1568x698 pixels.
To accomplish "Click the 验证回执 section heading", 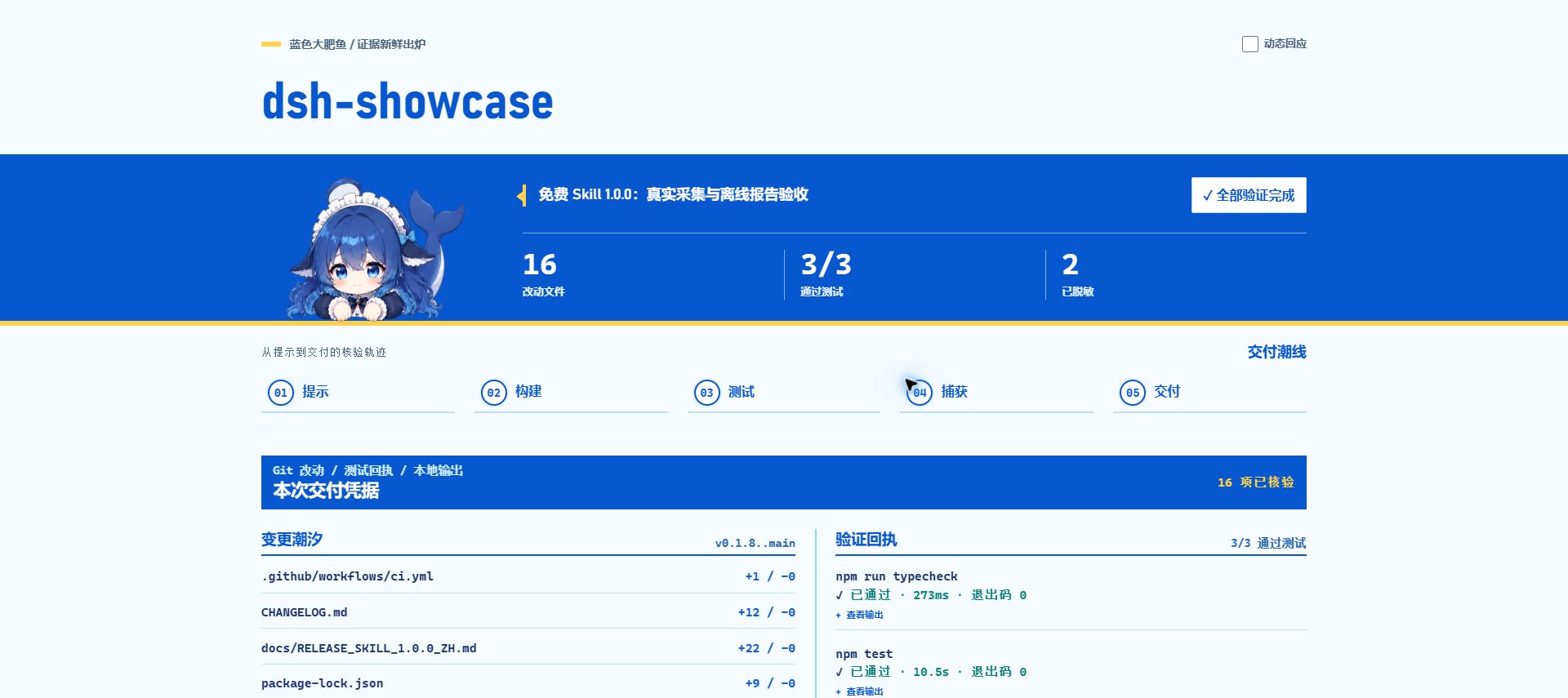I will pos(866,540).
